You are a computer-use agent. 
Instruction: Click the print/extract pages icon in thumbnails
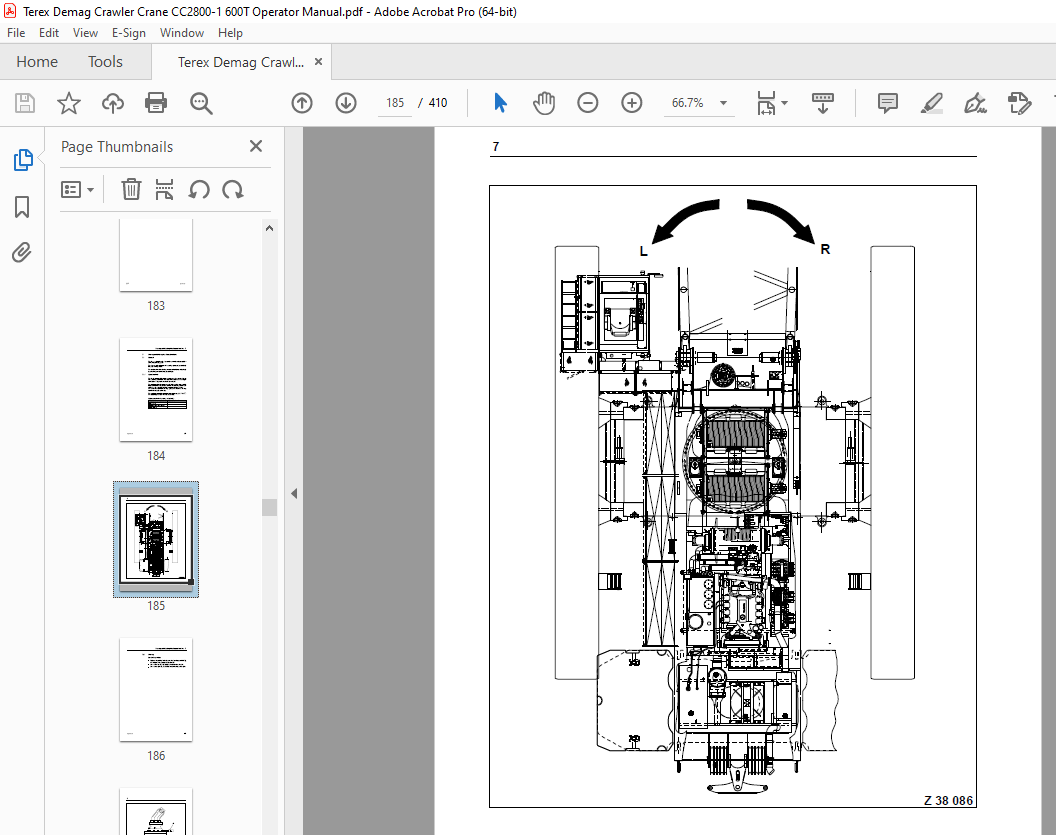click(164, 189)
